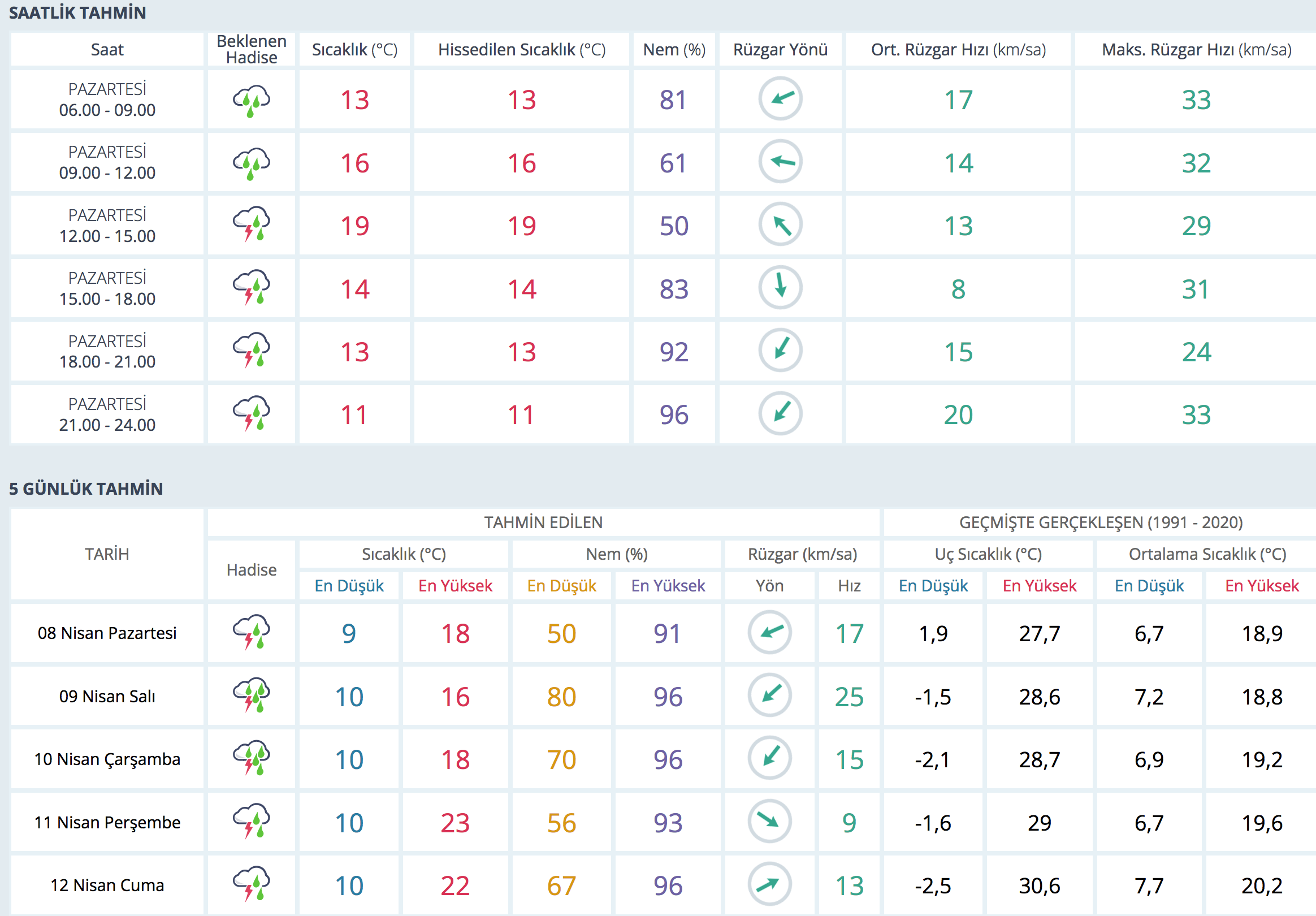Click the thunderstorm icon for 12.00 - 15.00
Viewport: 1316px width, 916px height.
click(x=251, y=224)
